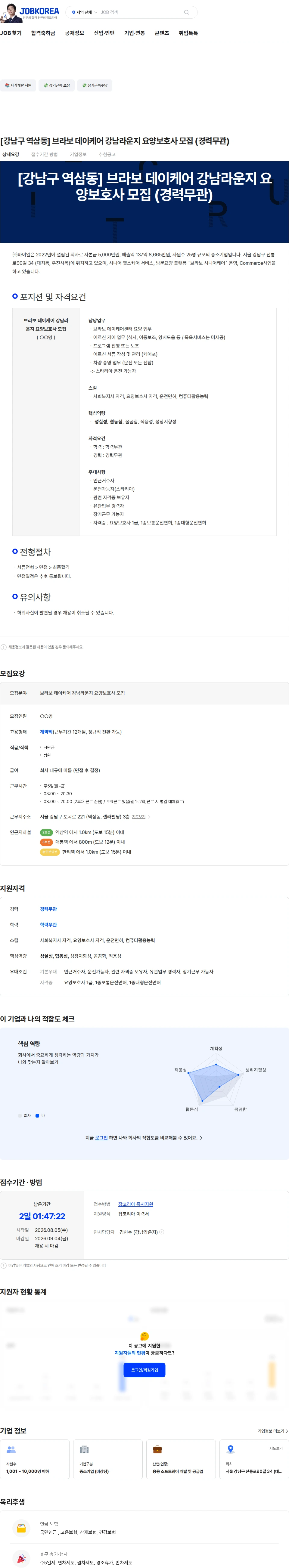This screenshot has height=1568, width=289.
Task: Switch to the 기업정보 tab
Action: (78, 155)
